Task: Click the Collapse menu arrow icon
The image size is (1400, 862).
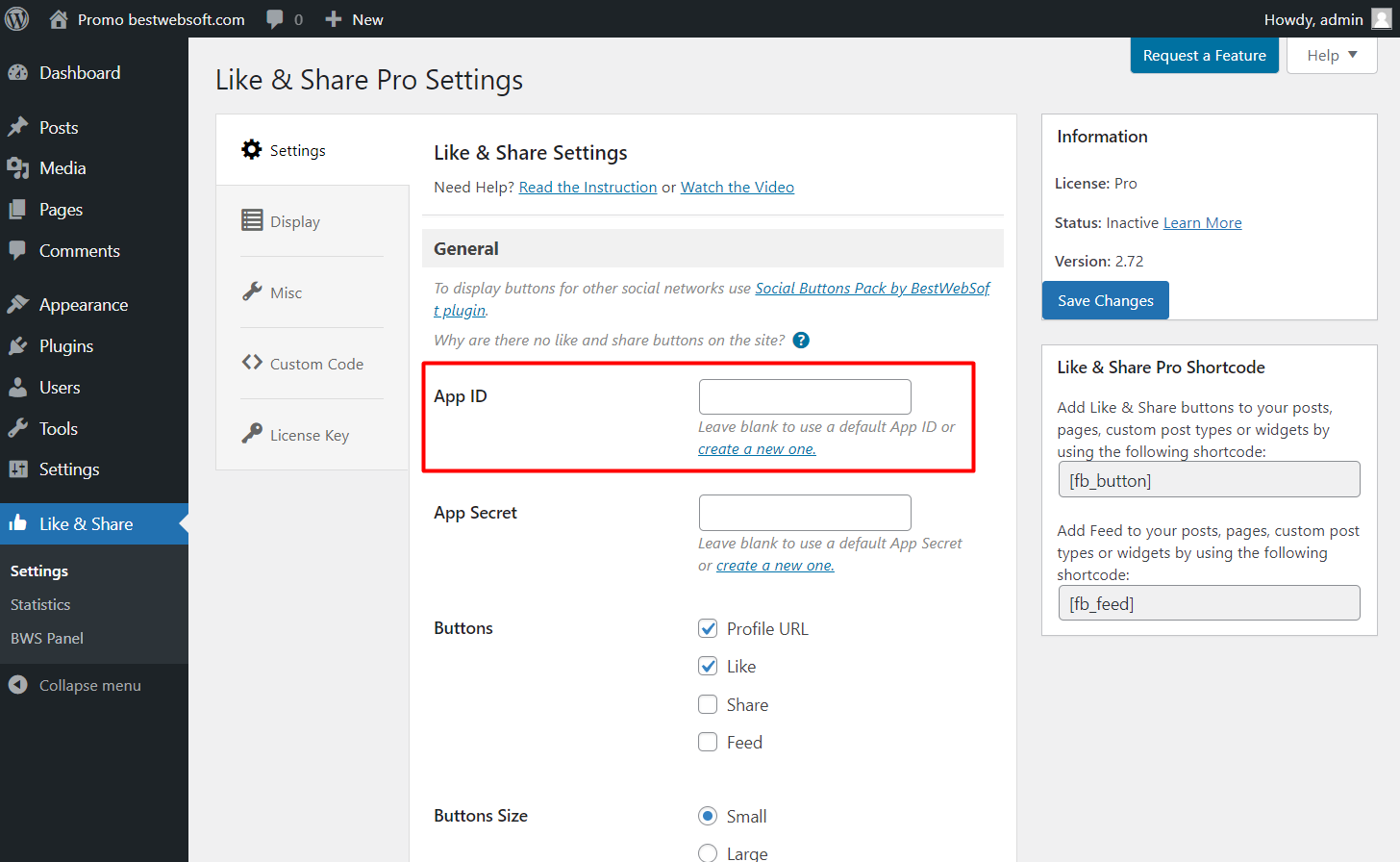Action: tap(18, 685)
